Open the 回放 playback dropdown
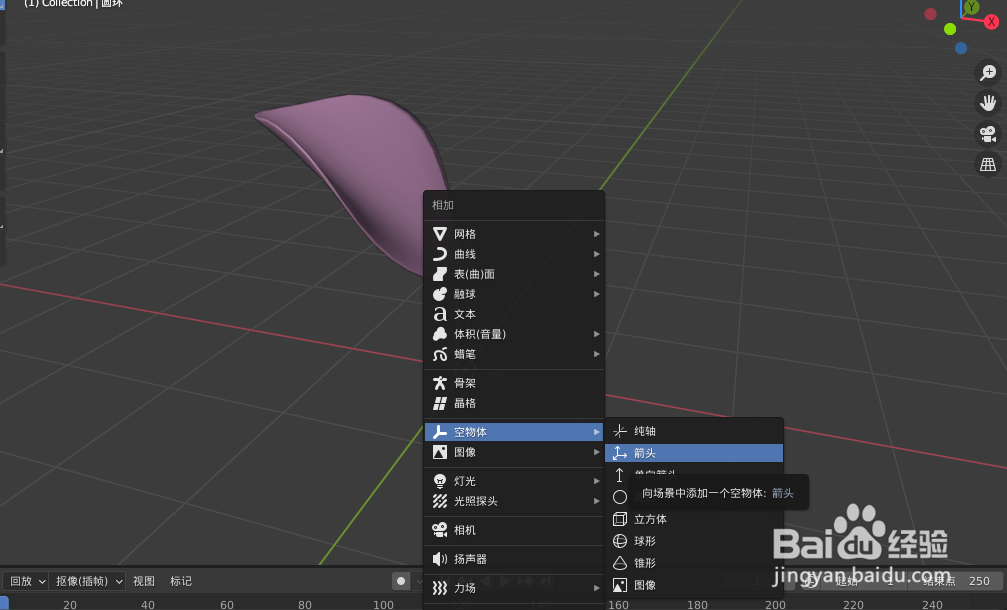The height and width of the screenshot is (610, 1007). [x=25, y=581]
